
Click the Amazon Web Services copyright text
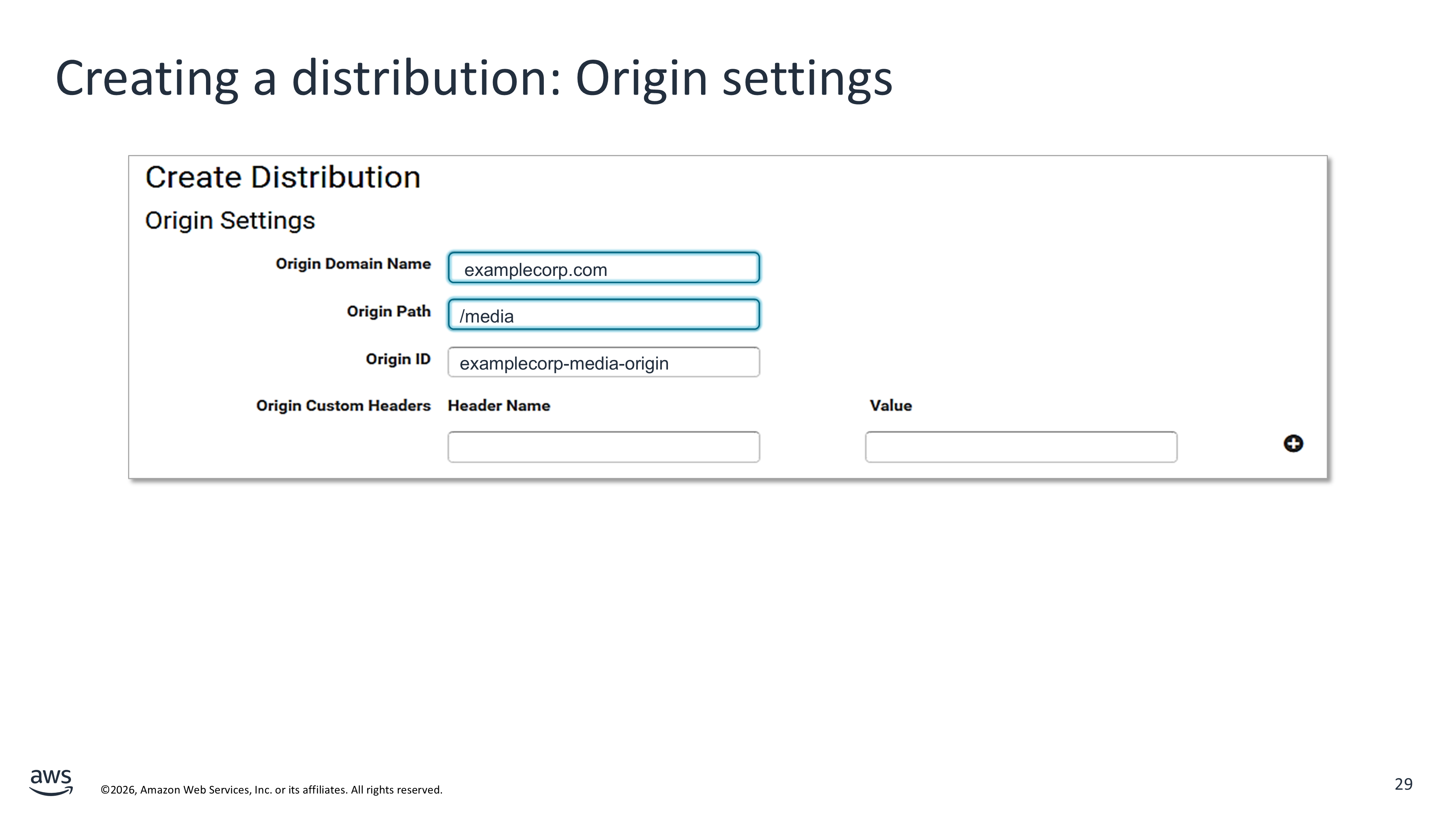point(271,790)
